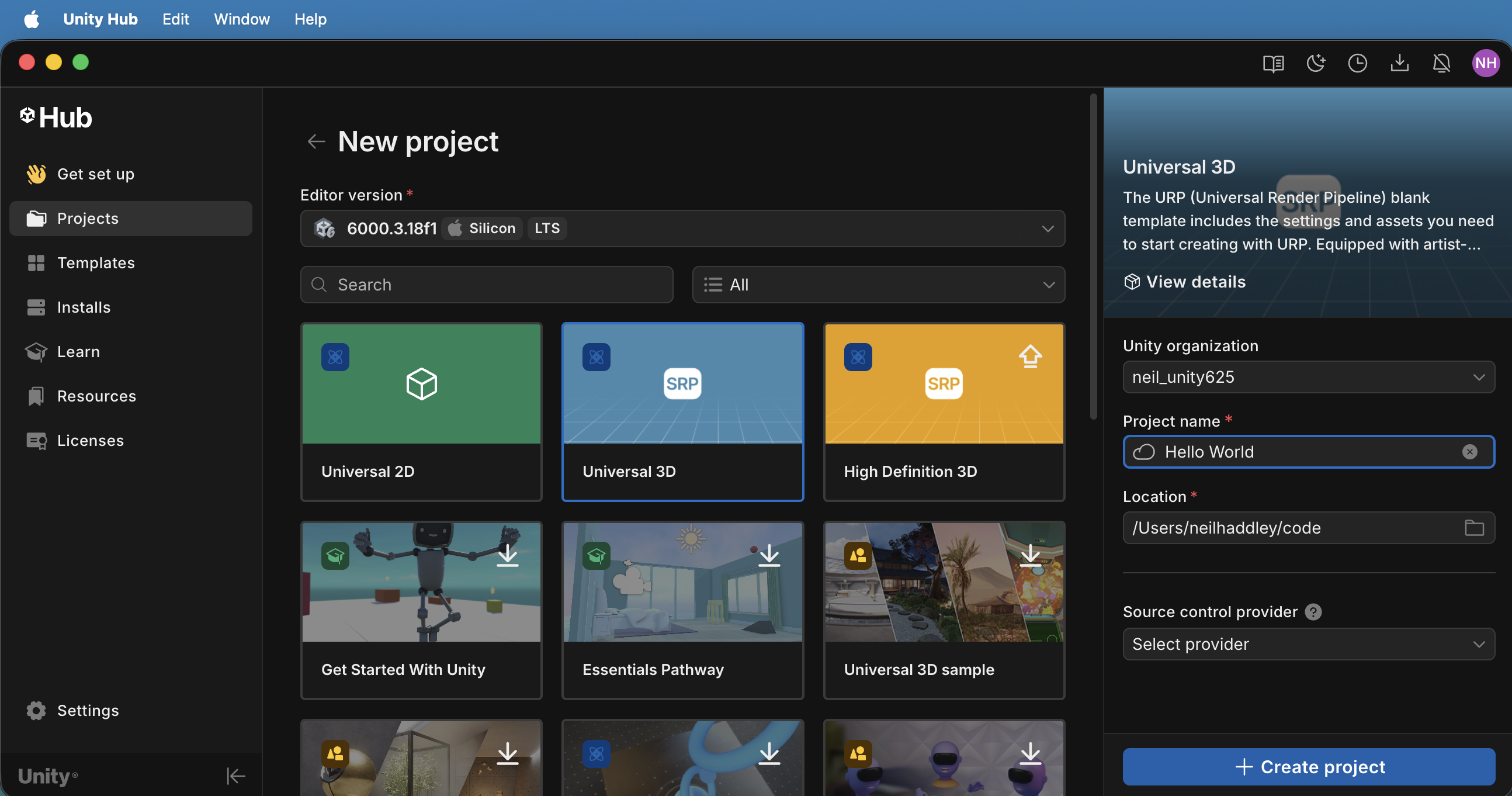Select the Universal 3D sample template

pyautogui.click(x=944, y=610)
